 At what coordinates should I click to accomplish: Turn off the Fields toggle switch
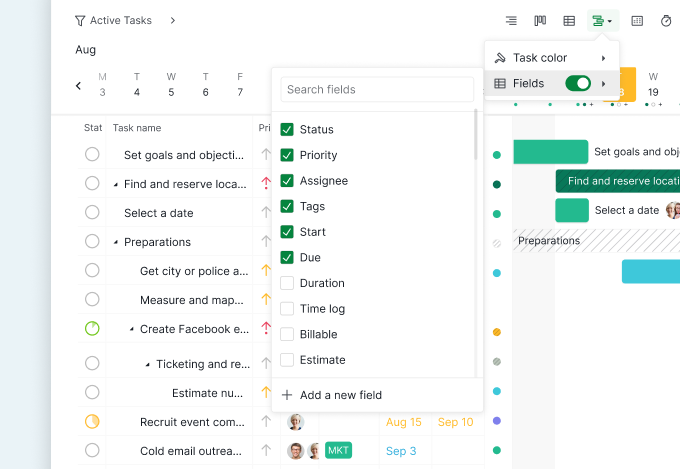(578, 83)
